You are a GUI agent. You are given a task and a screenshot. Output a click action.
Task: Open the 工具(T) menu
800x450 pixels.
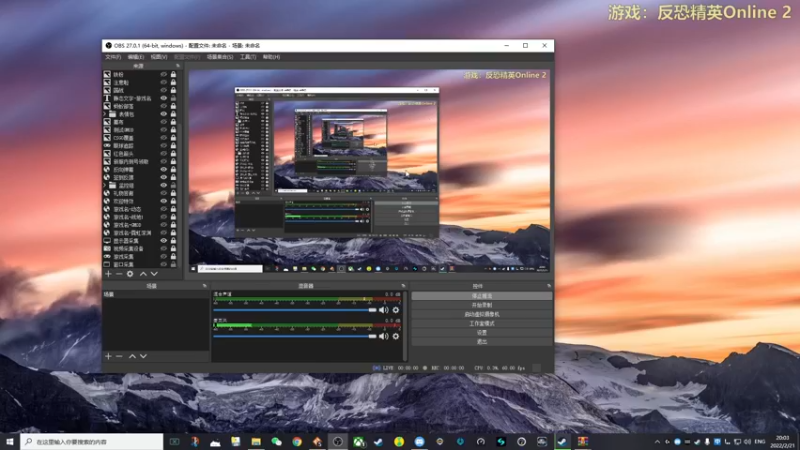coord(248,57)
